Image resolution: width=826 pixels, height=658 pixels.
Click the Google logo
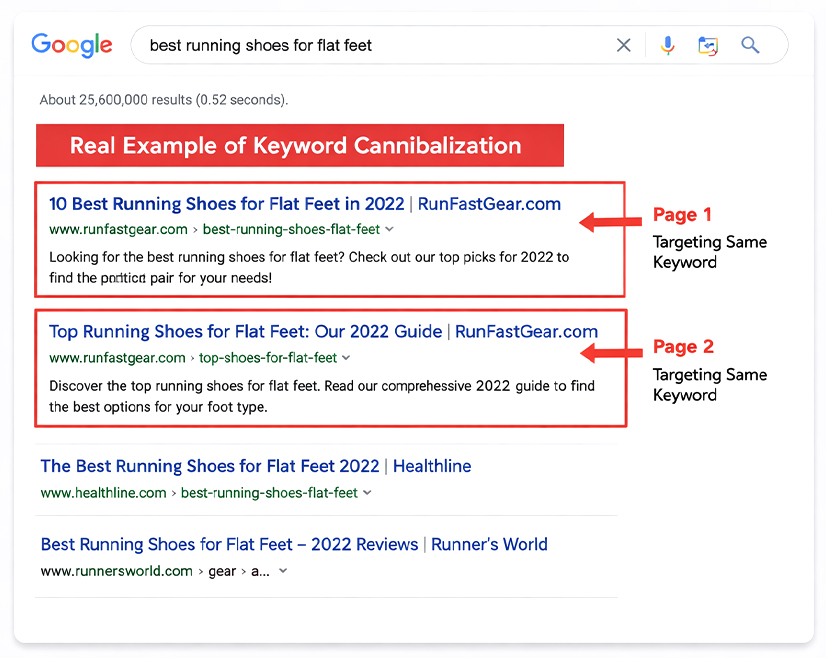71,44
